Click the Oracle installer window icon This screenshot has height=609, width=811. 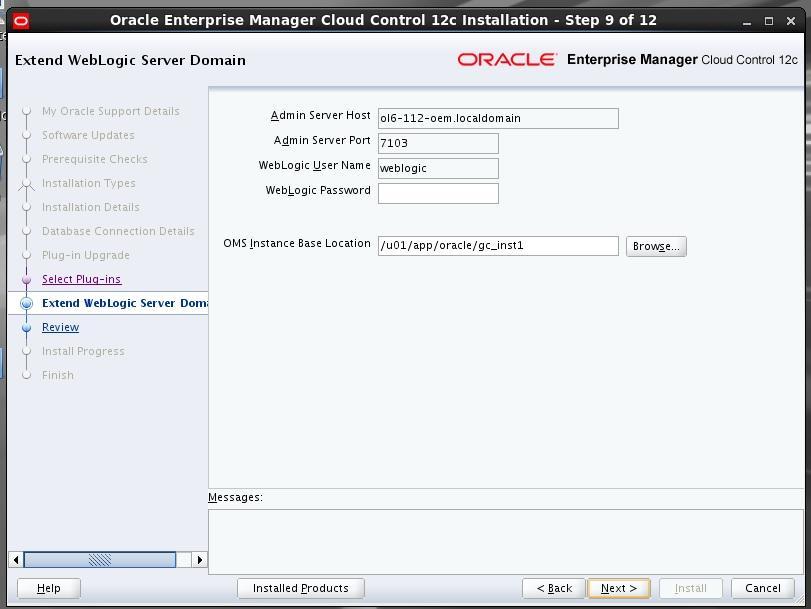(x=21, y=21)
